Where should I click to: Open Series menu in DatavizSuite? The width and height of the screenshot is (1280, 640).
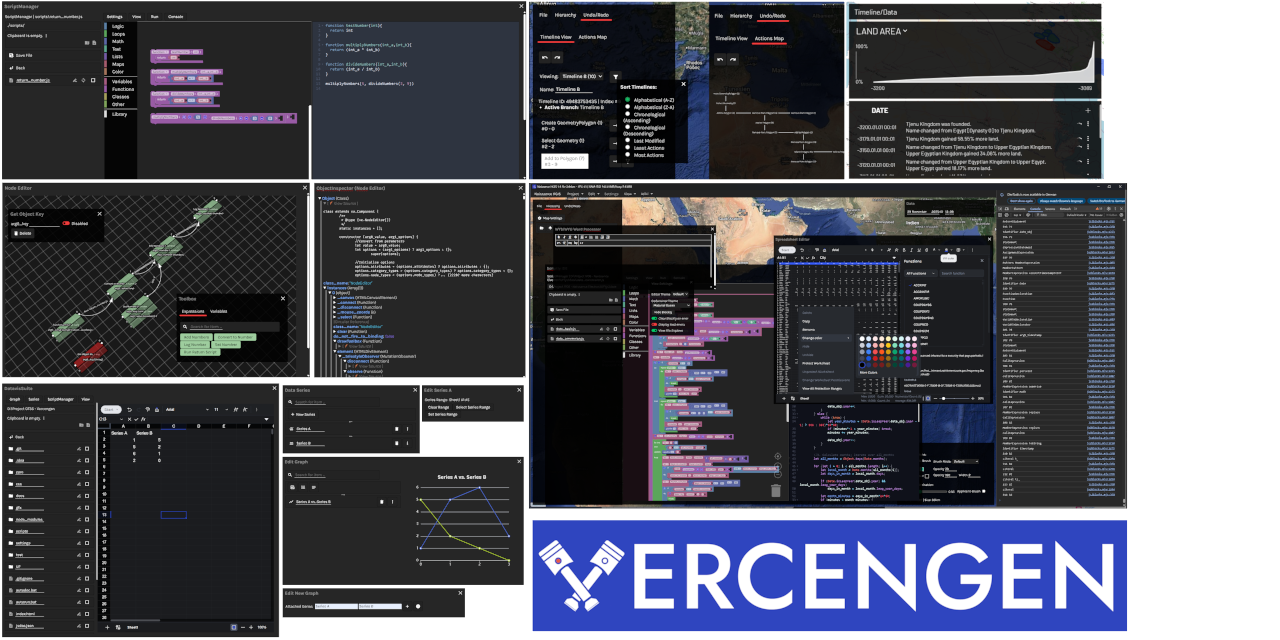click(34, 399)
